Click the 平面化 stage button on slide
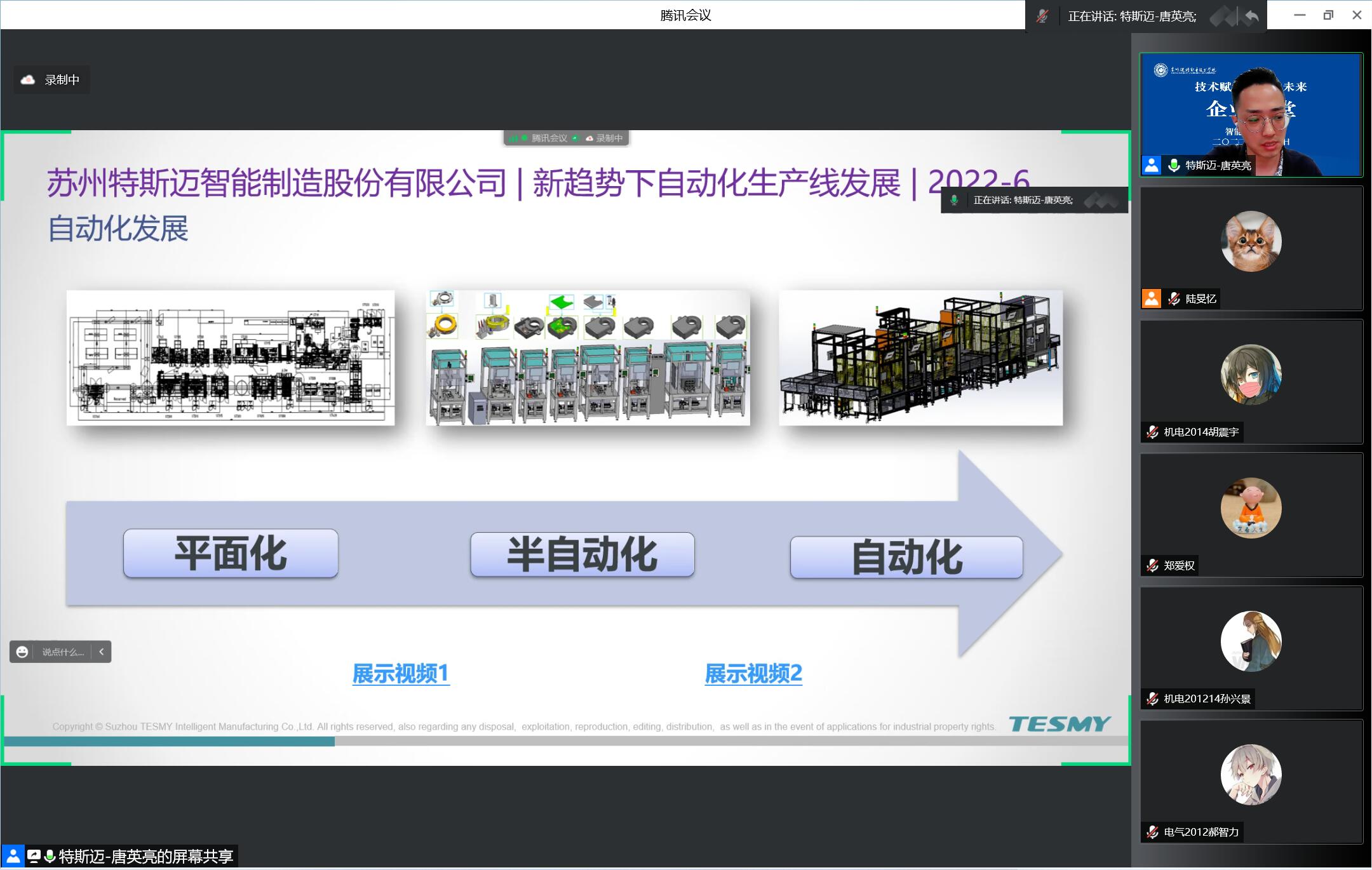Screen dimensions: 1372x870 click(231, 554)
